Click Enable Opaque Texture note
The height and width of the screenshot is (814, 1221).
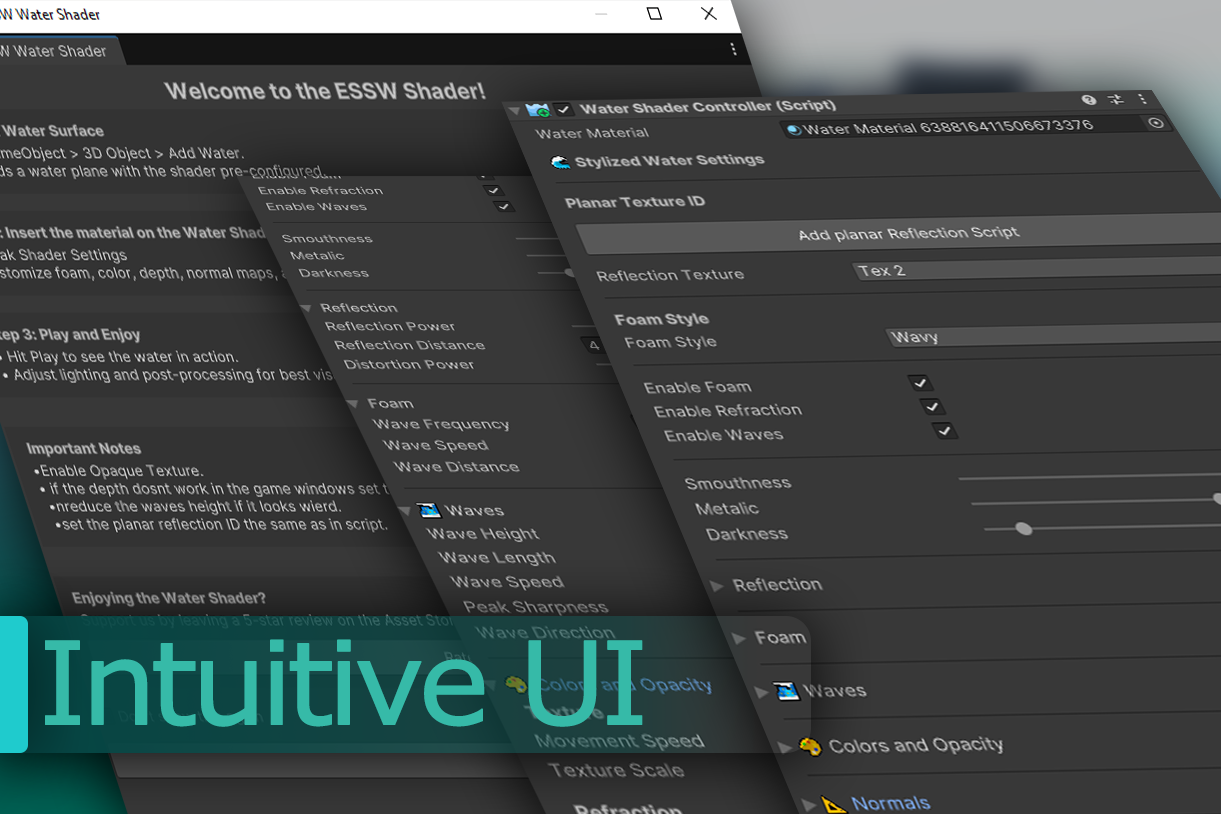pyautogui.click(x=121, y=471)
